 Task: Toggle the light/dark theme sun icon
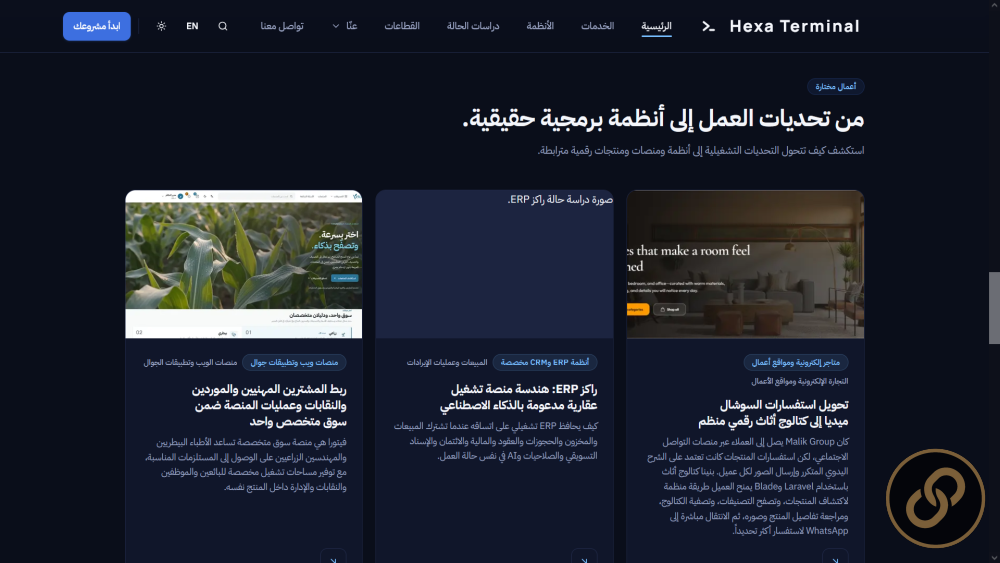point(161,26)
